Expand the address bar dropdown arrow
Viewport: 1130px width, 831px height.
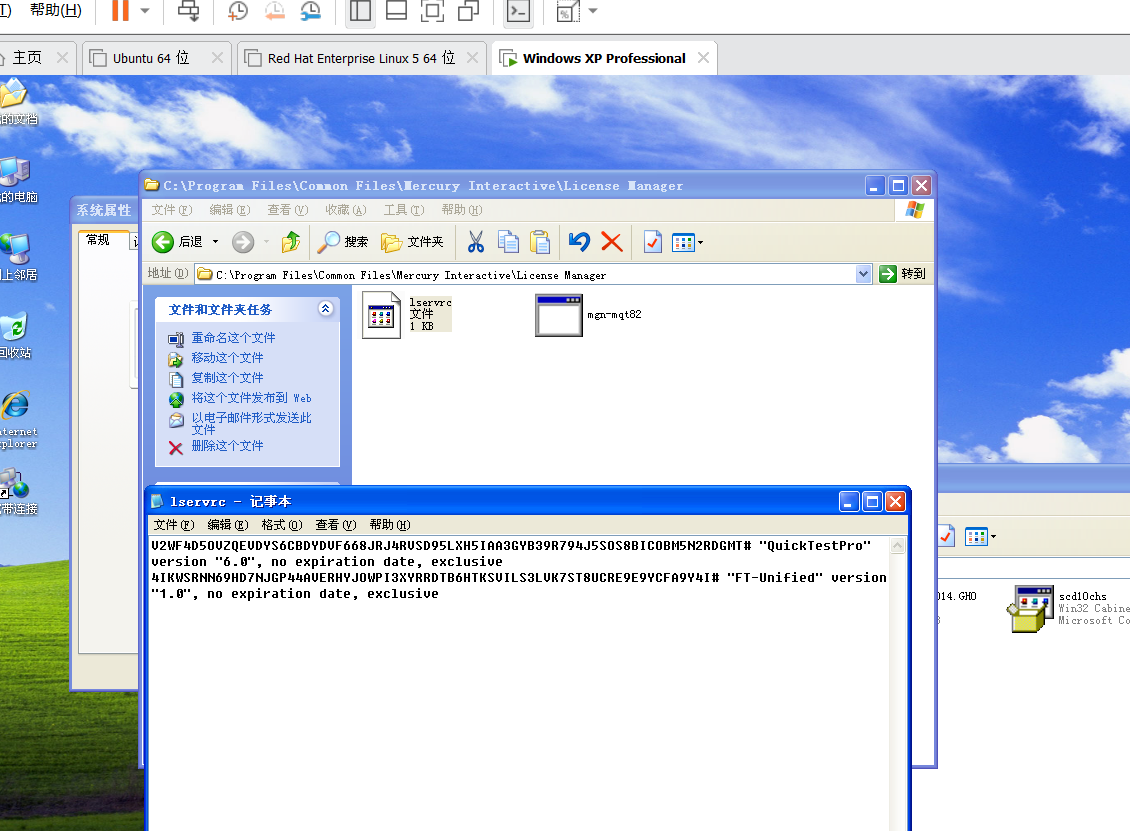click(863, 274)
